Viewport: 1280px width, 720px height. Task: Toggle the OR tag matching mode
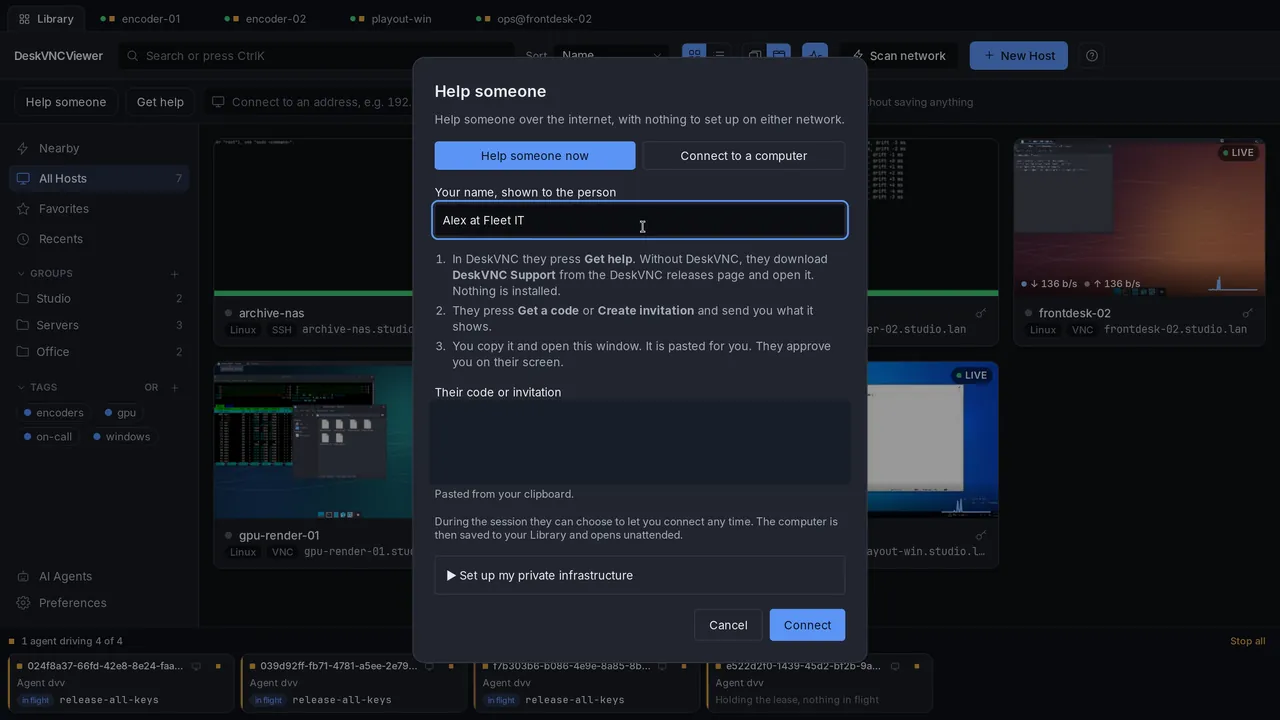(x=151, y=388)
